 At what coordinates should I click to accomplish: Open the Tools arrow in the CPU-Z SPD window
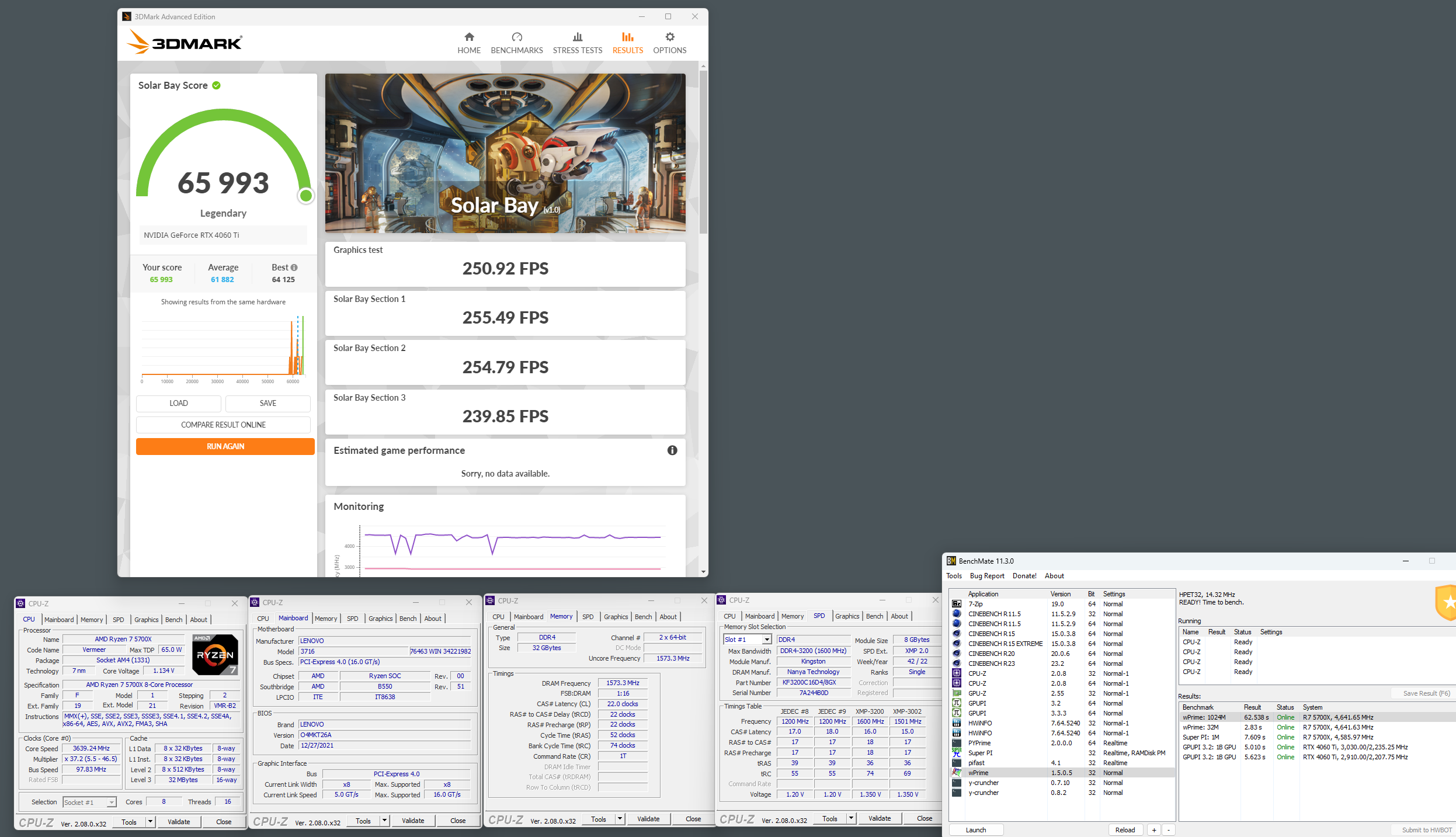coord(851,818)
